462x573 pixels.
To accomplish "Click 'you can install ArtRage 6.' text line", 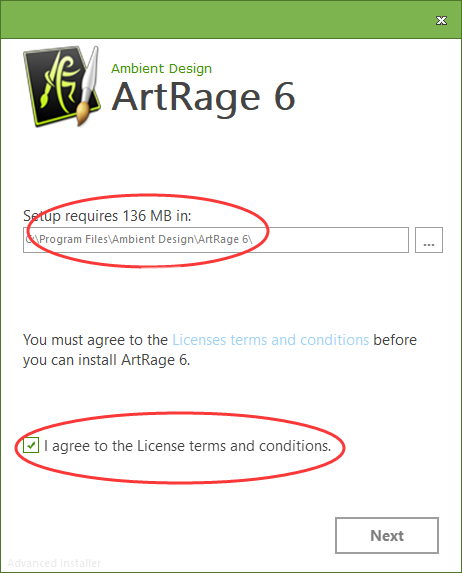I will click(107, 360).
